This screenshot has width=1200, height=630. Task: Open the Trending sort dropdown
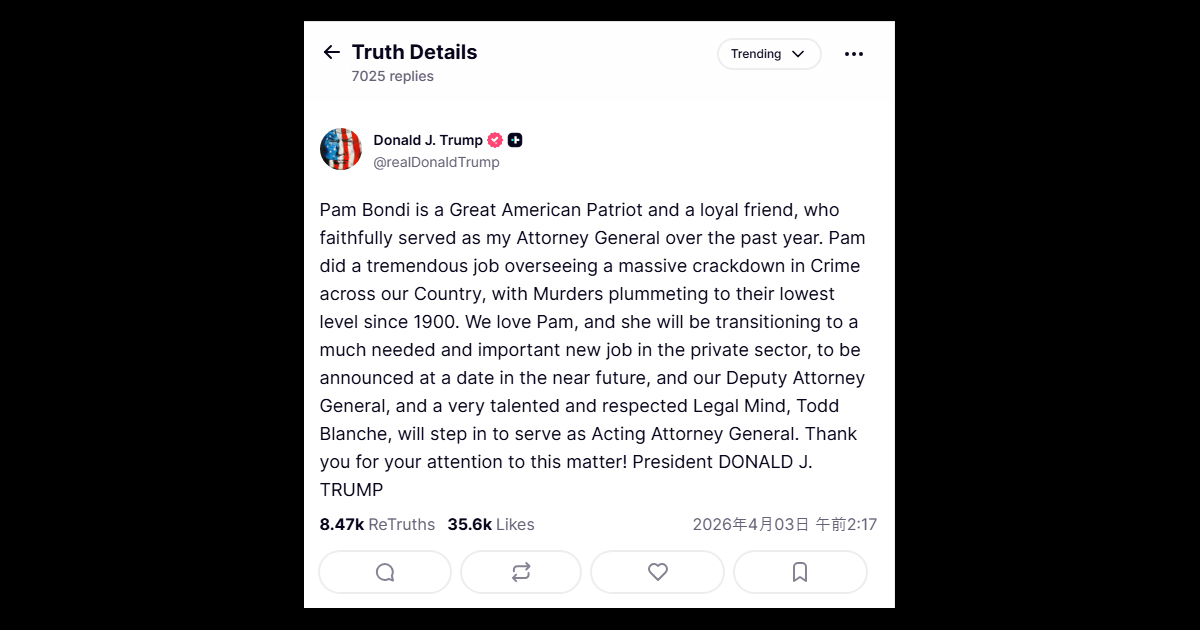click(768, 54)
